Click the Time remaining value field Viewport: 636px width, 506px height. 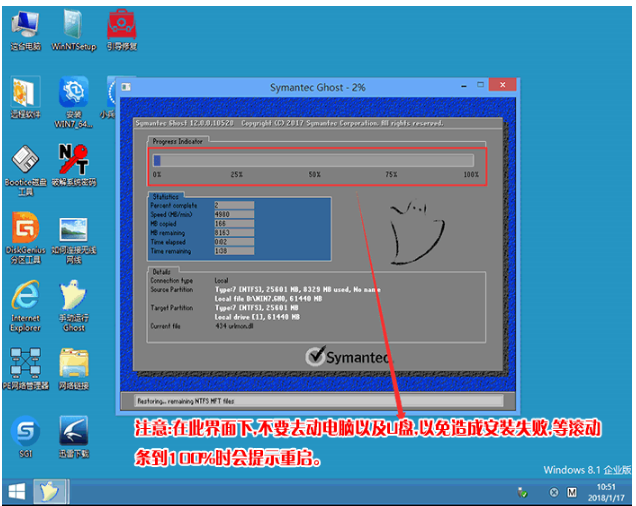click(234, 251)
